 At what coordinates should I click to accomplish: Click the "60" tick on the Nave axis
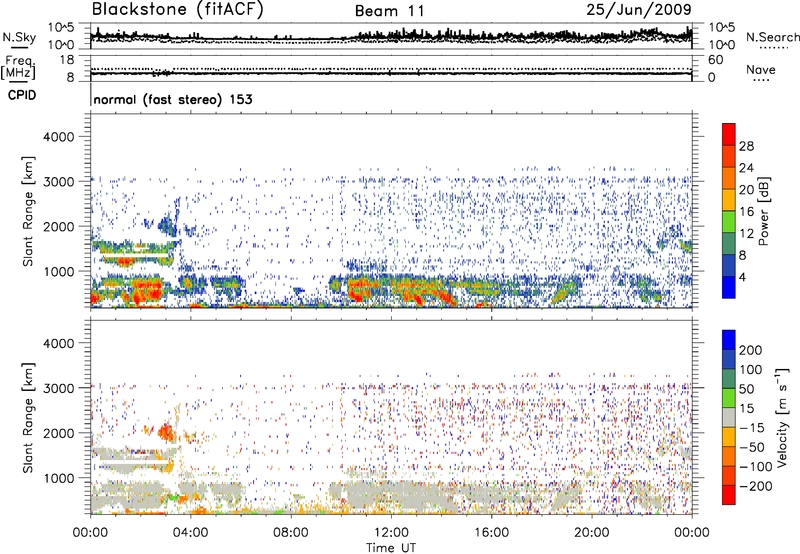pyautogui.click(x=715, y=60)
